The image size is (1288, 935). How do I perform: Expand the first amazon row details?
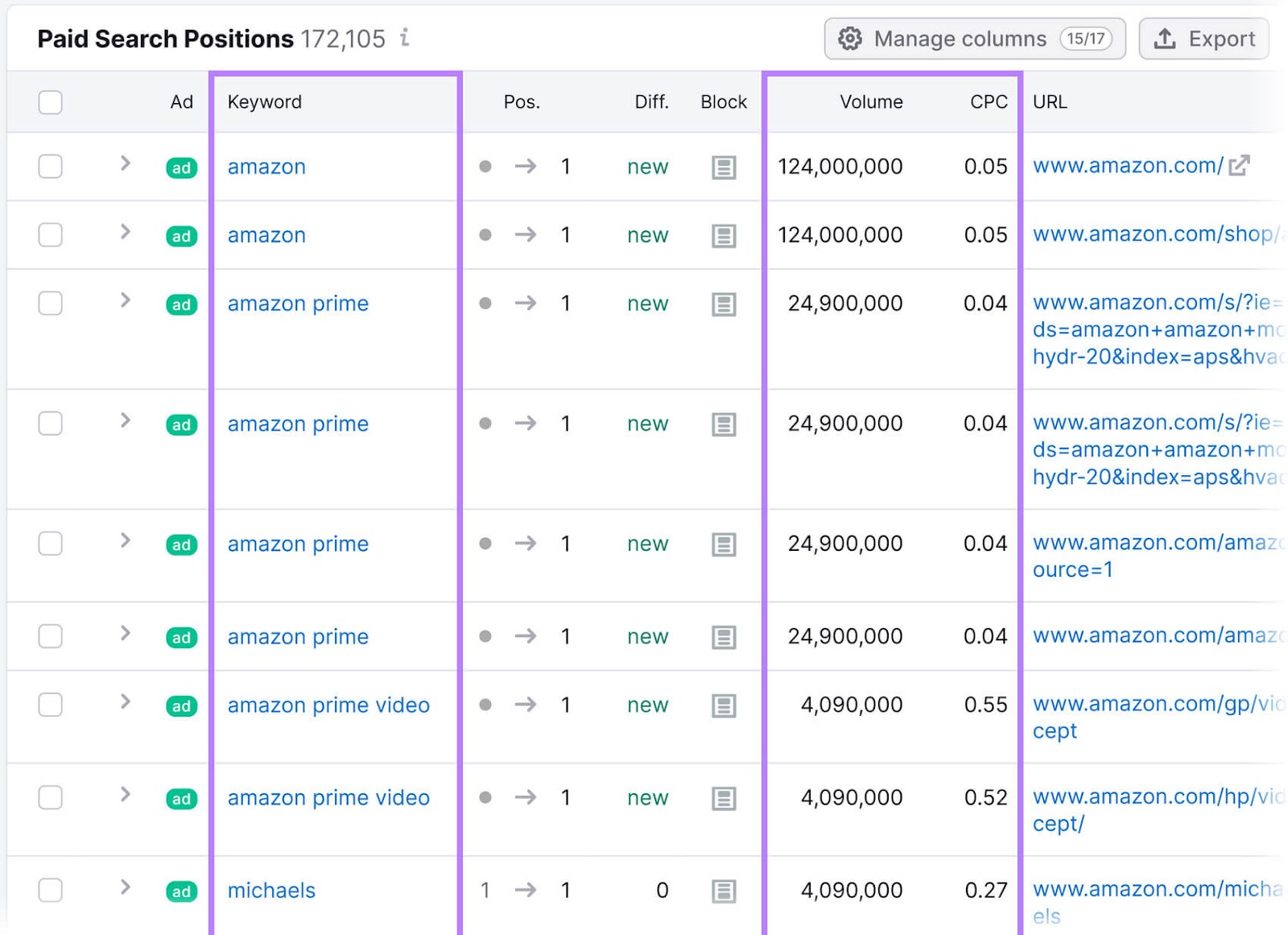point(125,164)
